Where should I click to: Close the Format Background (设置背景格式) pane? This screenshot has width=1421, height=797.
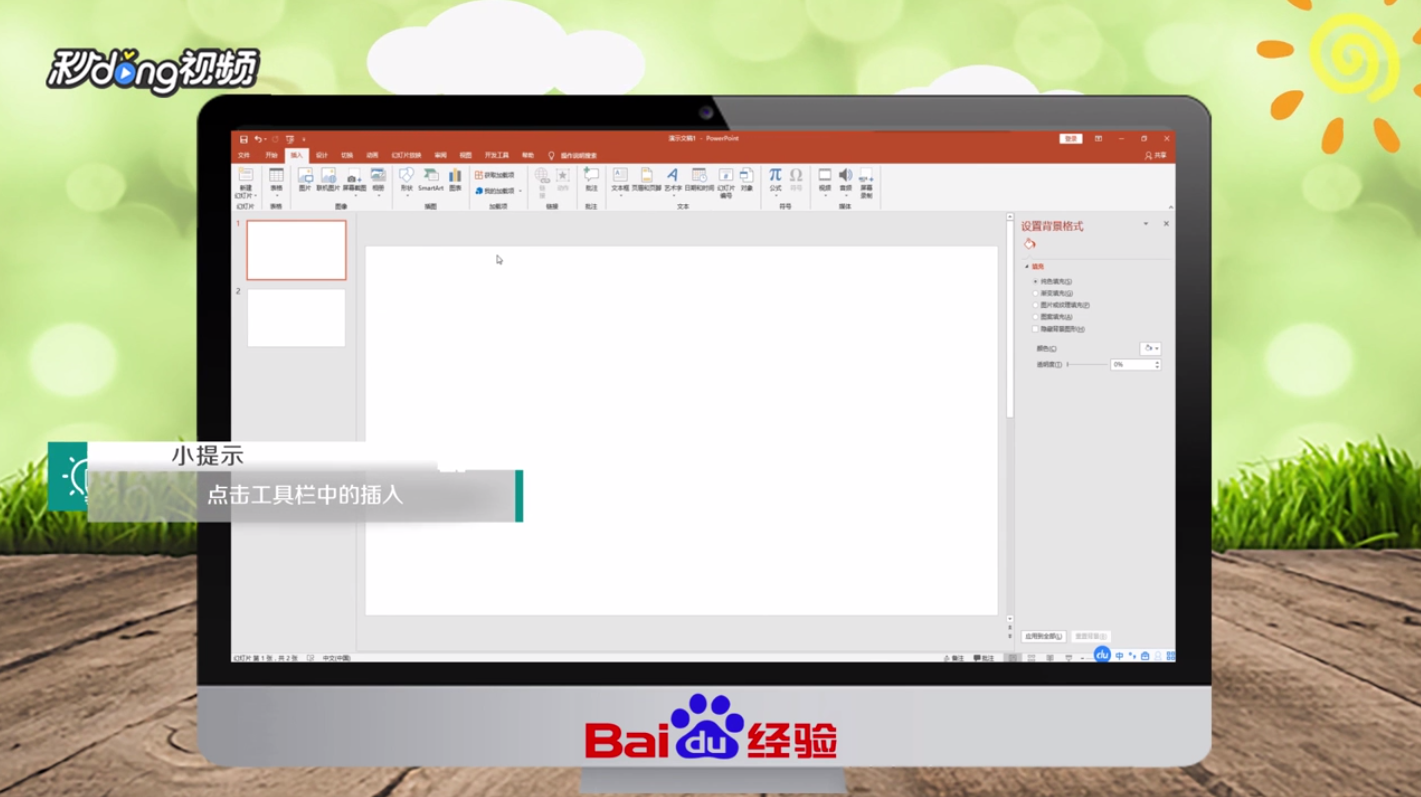pos(1166,224)
